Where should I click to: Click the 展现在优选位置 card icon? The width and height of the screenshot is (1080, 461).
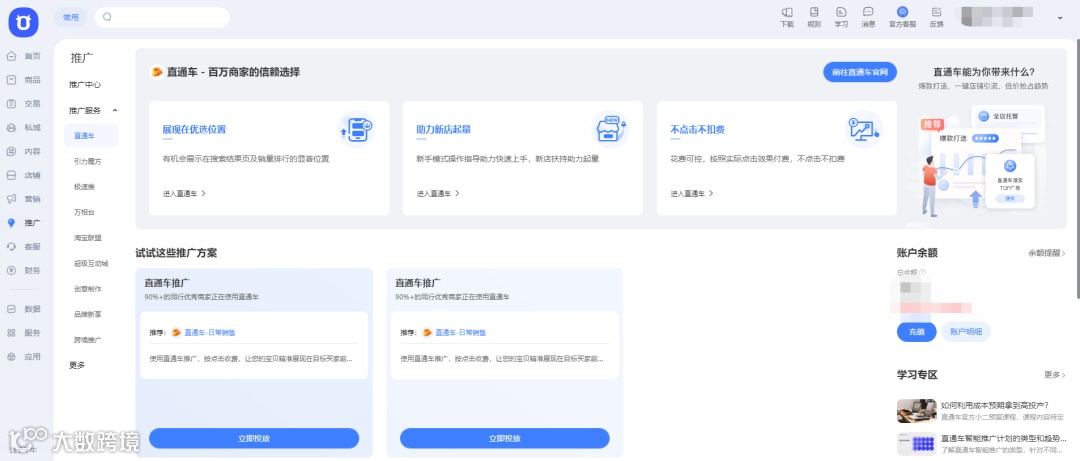tap(355, 128)
